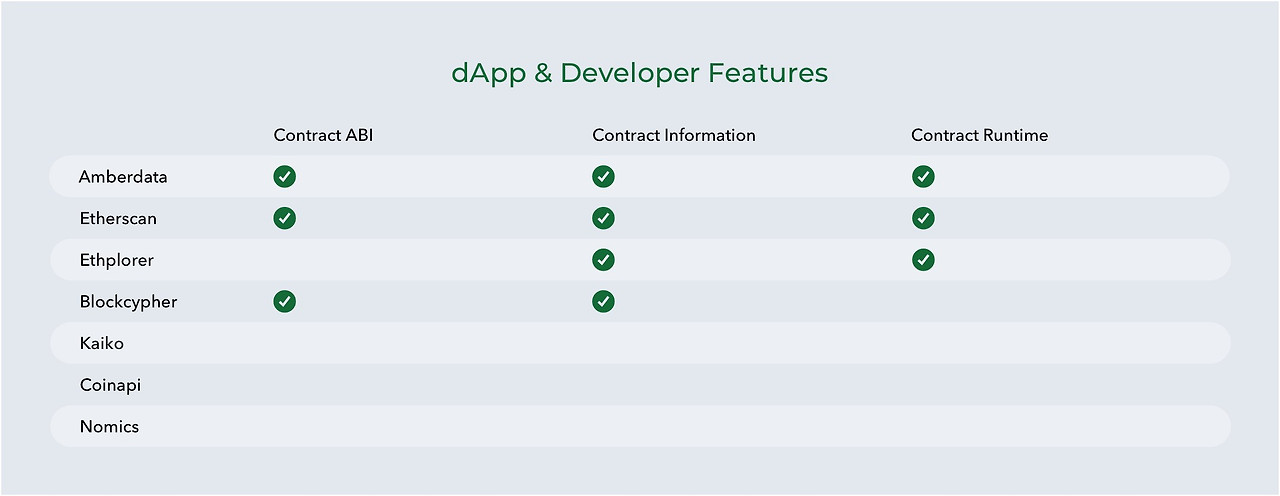The height and width of the screenshot is (496, 1280).
Task: Click the dApp & Developer Features title
Action: [x=640, y=73]
